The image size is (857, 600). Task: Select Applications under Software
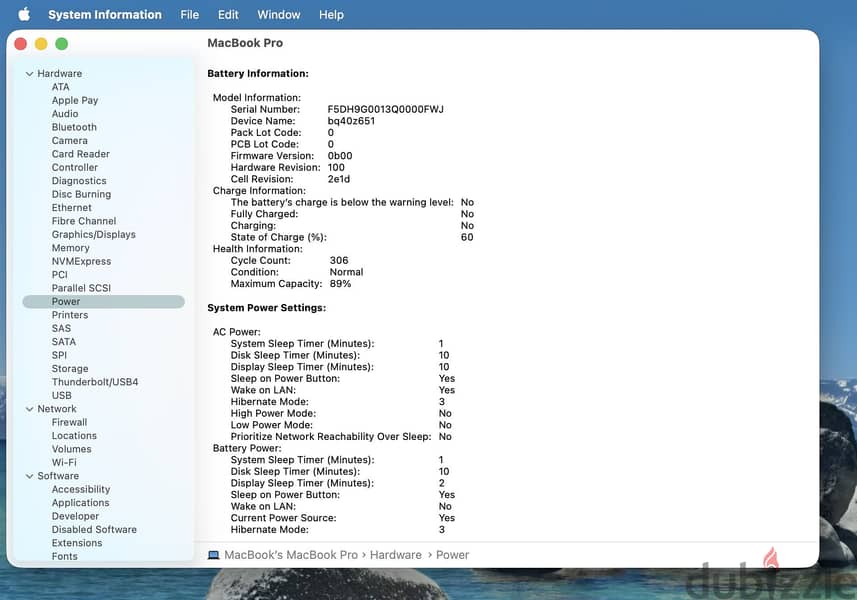(x=80, y=503)
